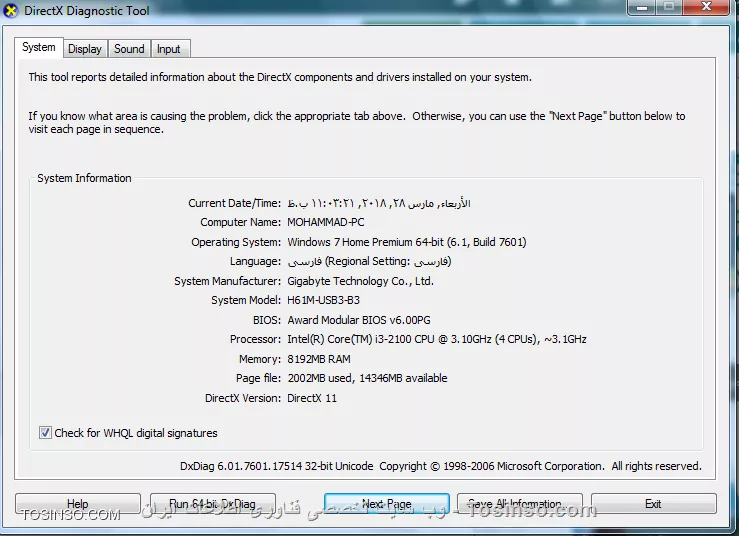Click Save All Information button
The width and height of the screenshot is (739, 536).
pyautogui.click(x=520, y=504)
